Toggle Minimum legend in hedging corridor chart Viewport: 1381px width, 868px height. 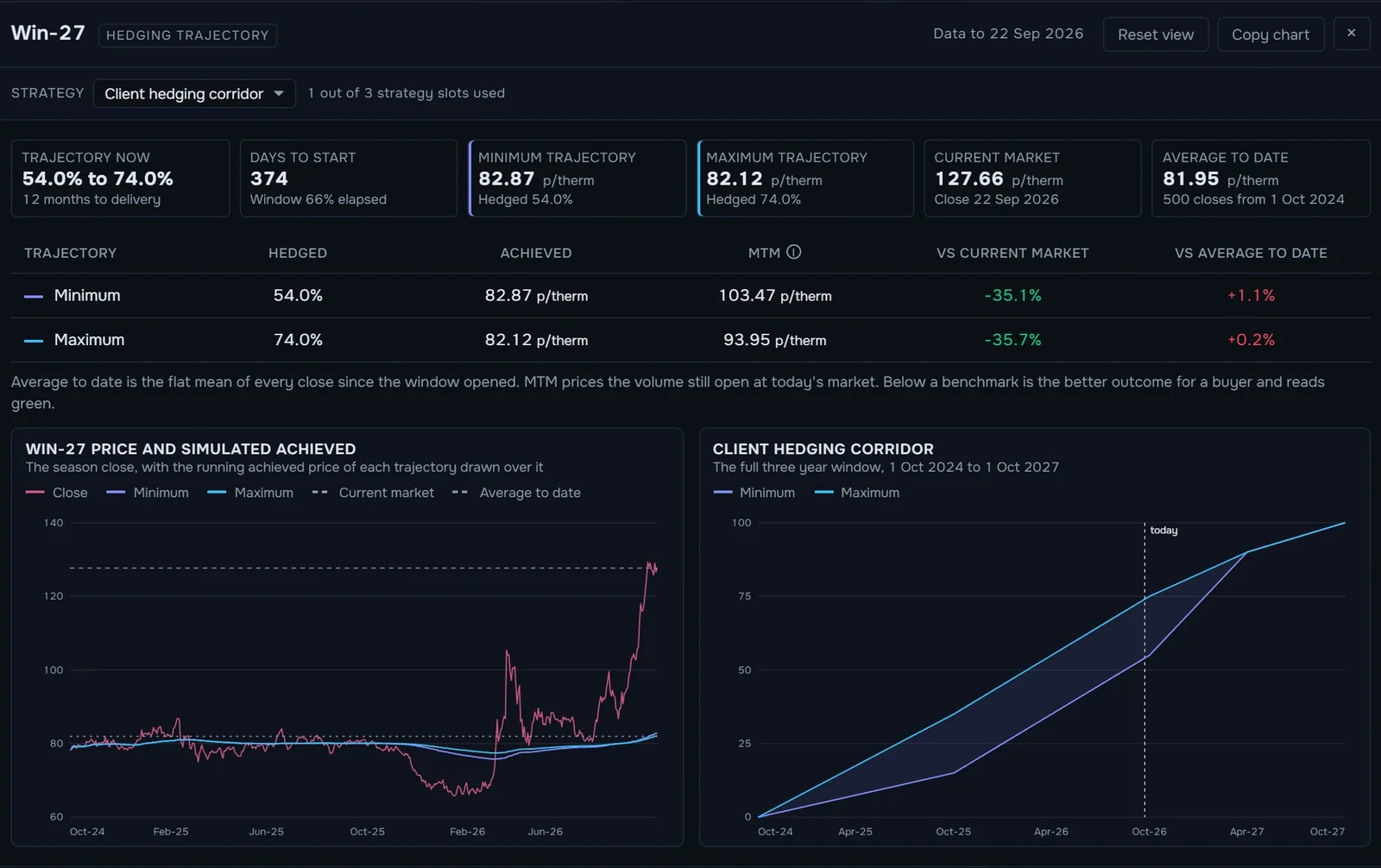click(x=754, y=493)
